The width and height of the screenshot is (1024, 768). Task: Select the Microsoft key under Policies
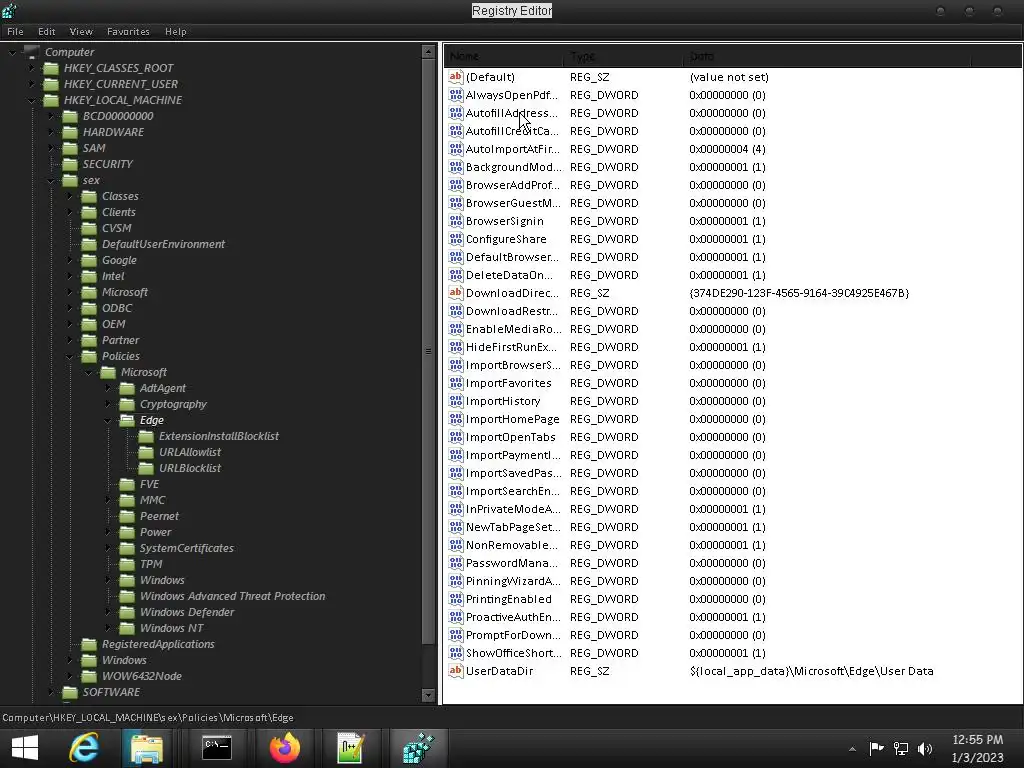[x=144, y=372]
